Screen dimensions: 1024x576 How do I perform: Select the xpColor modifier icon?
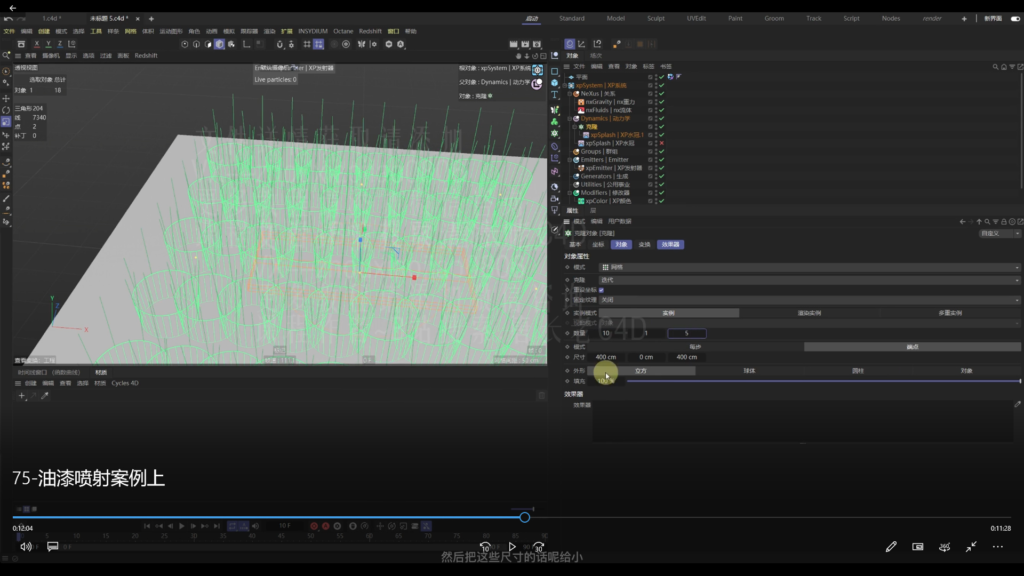581,201
